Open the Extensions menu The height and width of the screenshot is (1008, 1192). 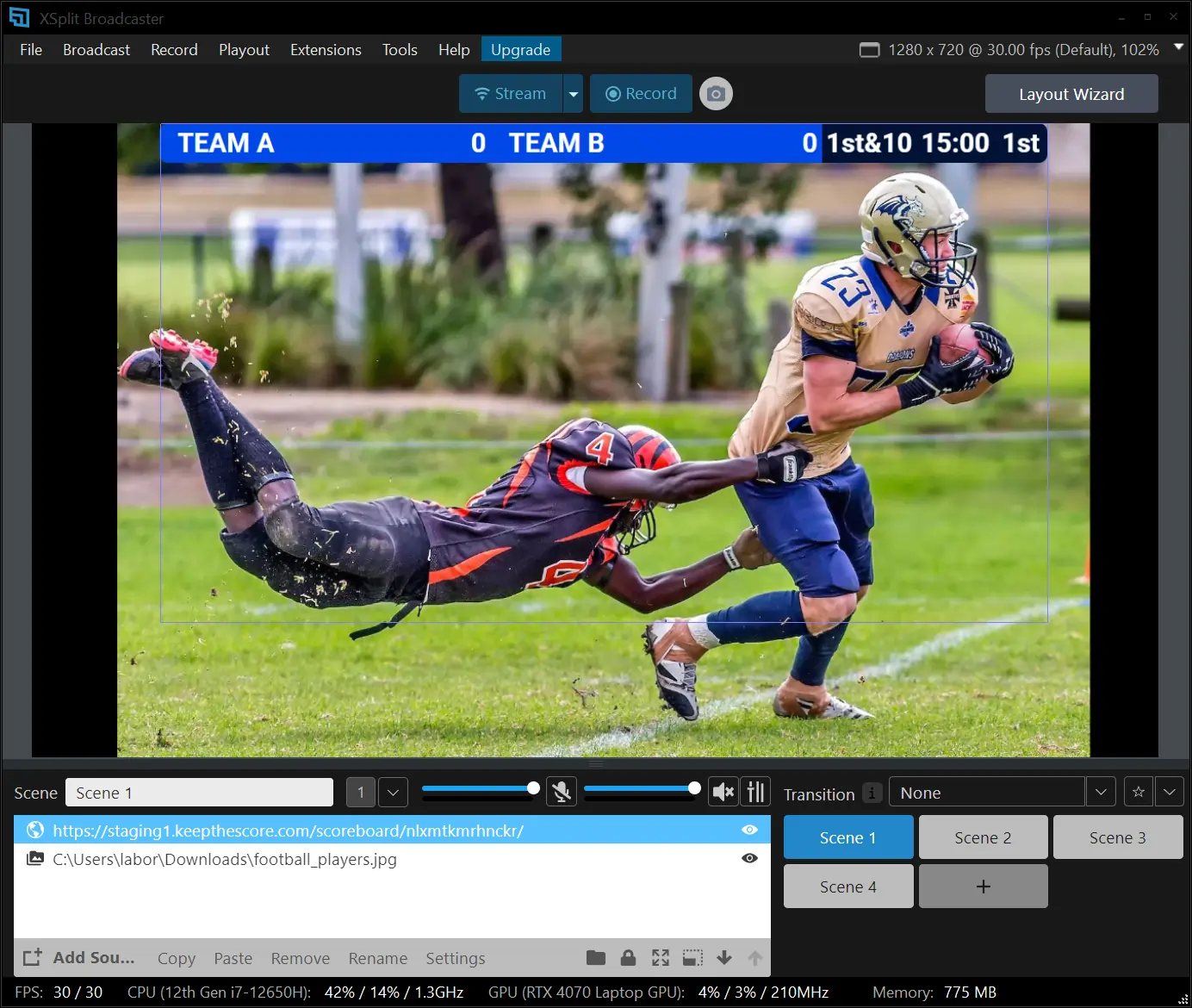(x=325, y=49)
